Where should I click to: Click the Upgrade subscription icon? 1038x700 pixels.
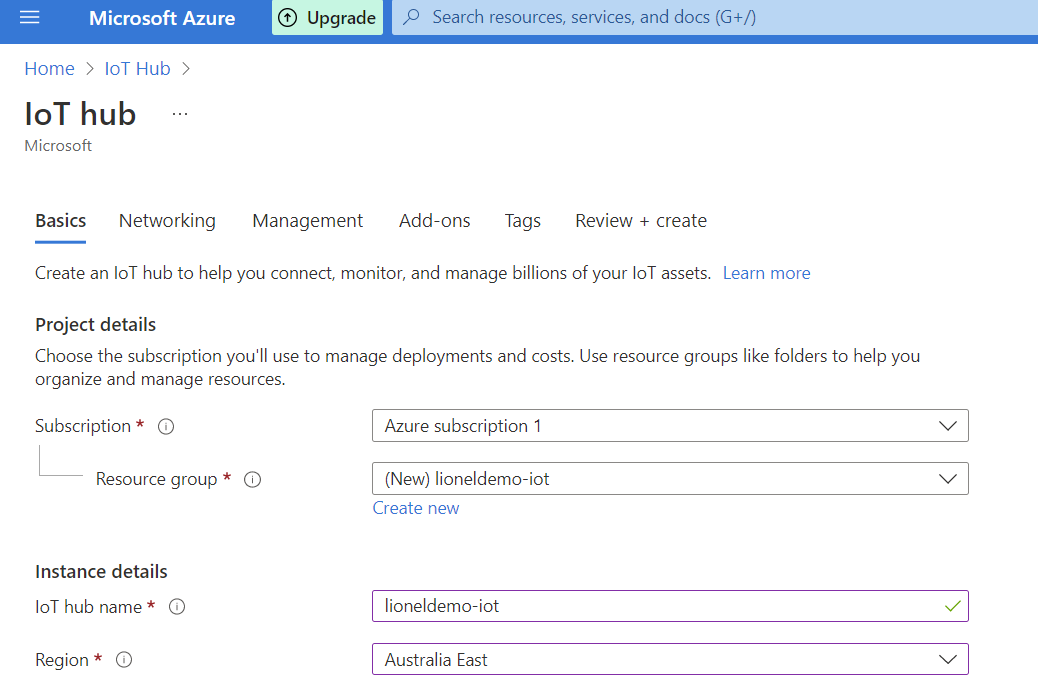tap(288, 17)
